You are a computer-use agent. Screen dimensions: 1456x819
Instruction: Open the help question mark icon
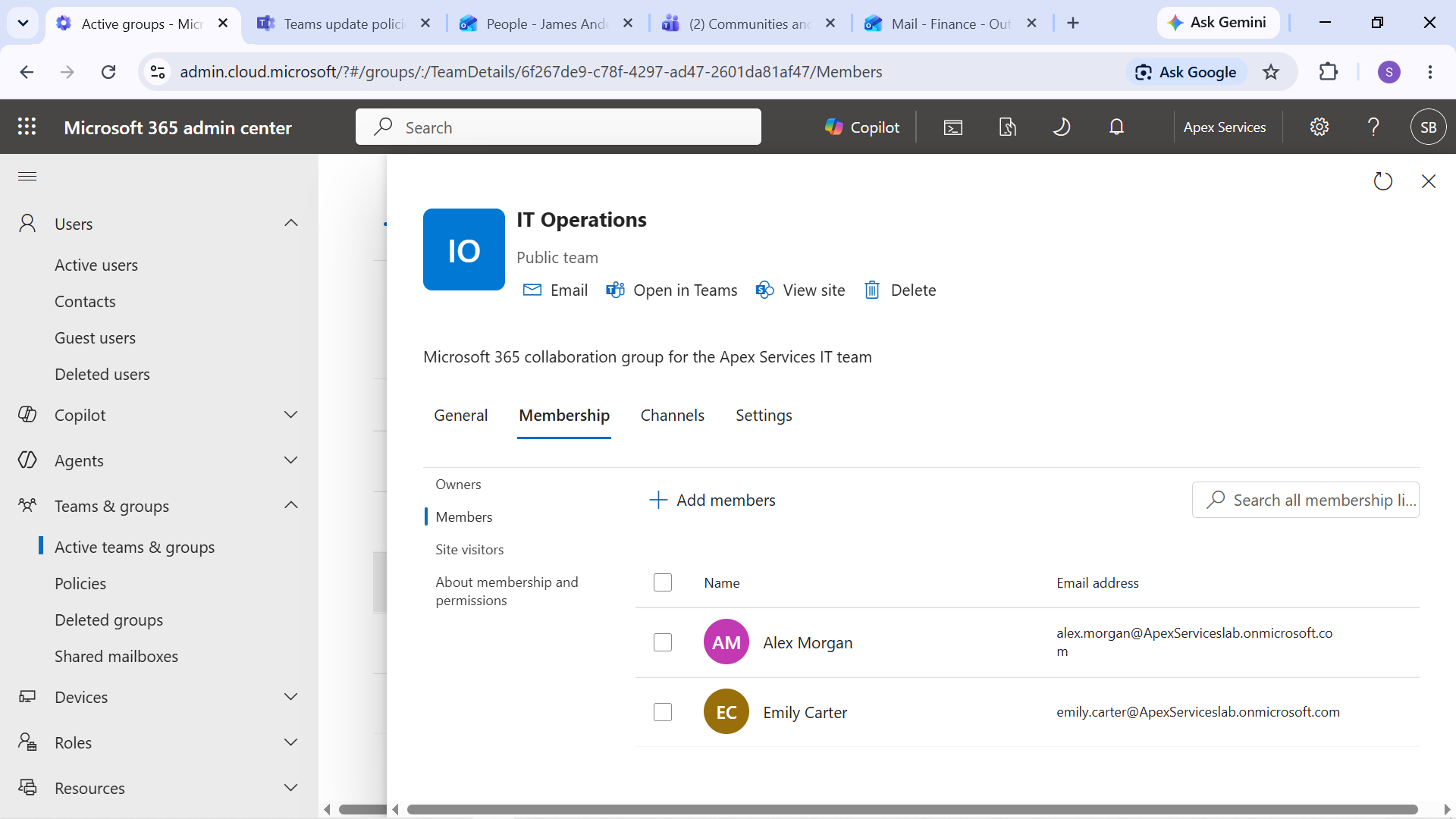point(1373,127)
